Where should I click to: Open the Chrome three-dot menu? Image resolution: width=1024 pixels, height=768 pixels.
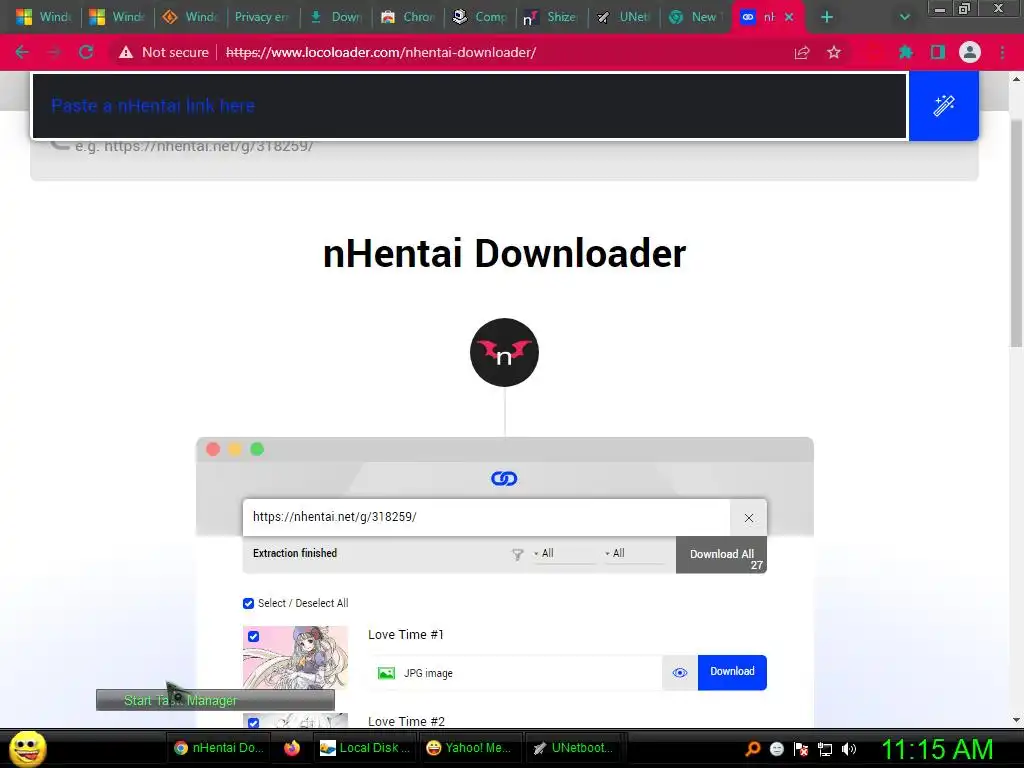(1002, 52)
